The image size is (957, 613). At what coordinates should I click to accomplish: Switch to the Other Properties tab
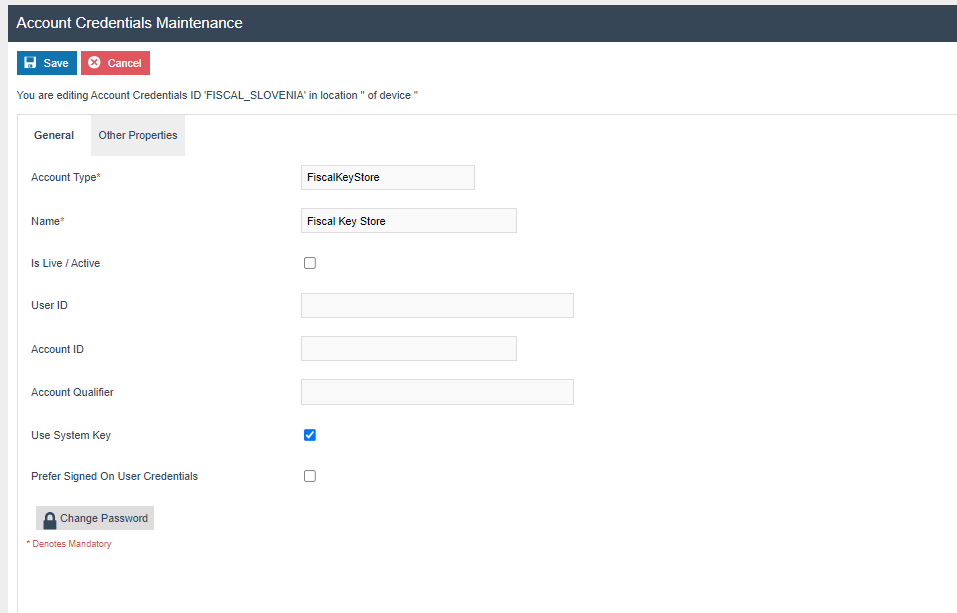(138, 135)
